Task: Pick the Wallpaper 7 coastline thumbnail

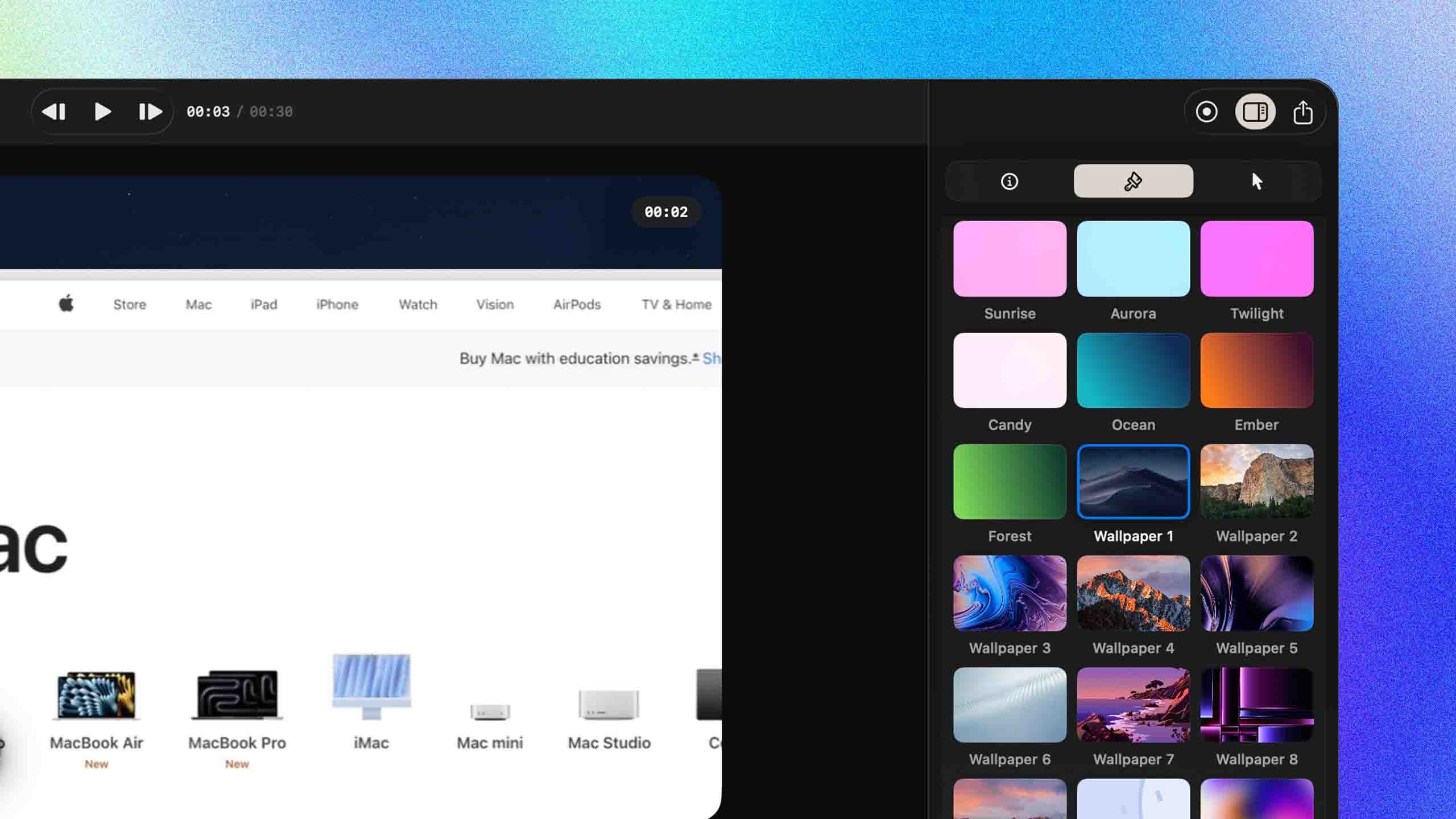Action: click(x=1133, y=705)
